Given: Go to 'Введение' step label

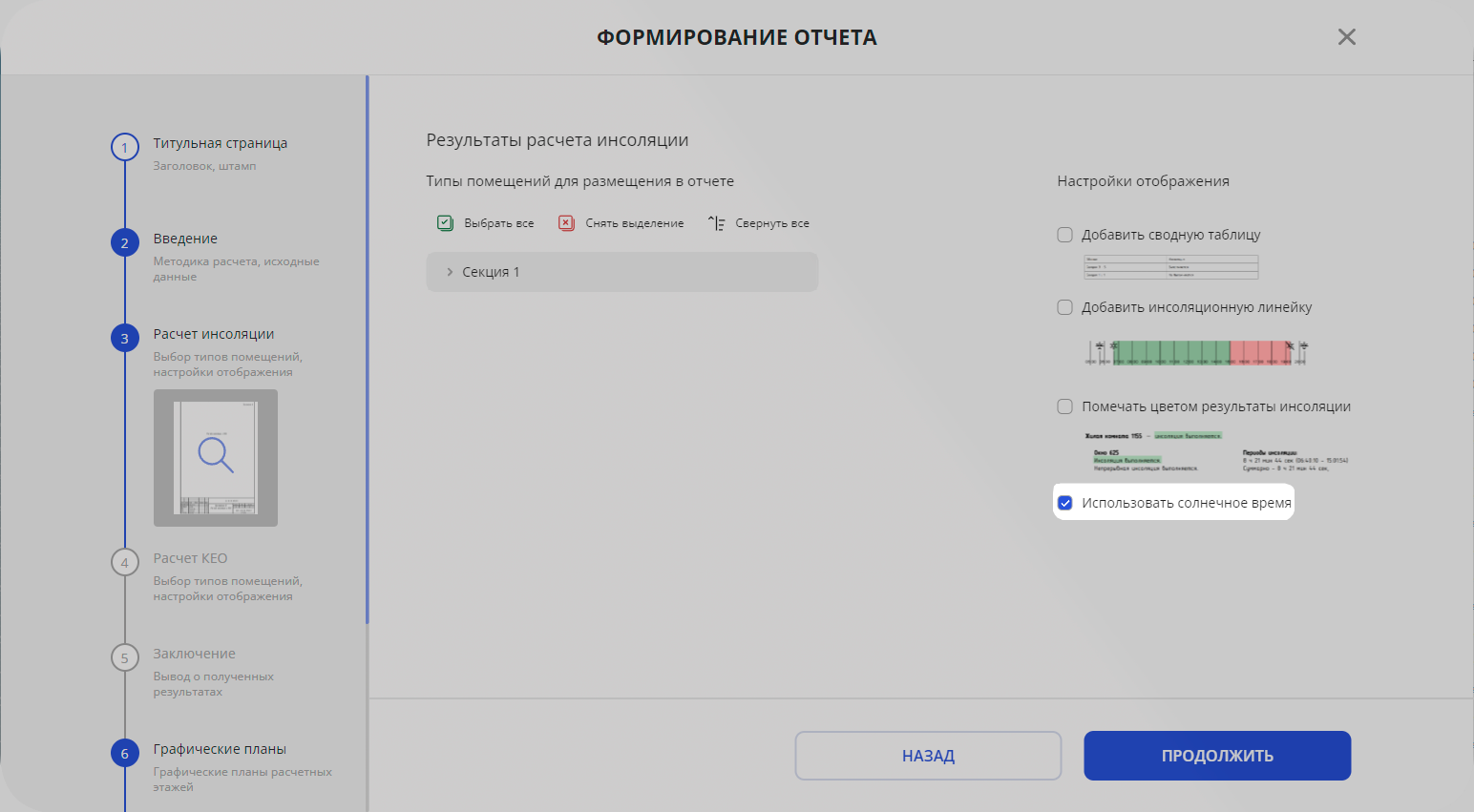Looking at the screenshot, I should (x=185, y=239).
